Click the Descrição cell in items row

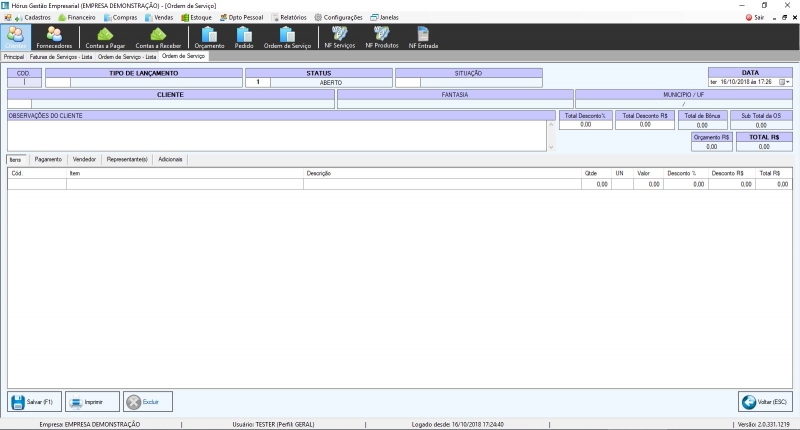(442, 184)
